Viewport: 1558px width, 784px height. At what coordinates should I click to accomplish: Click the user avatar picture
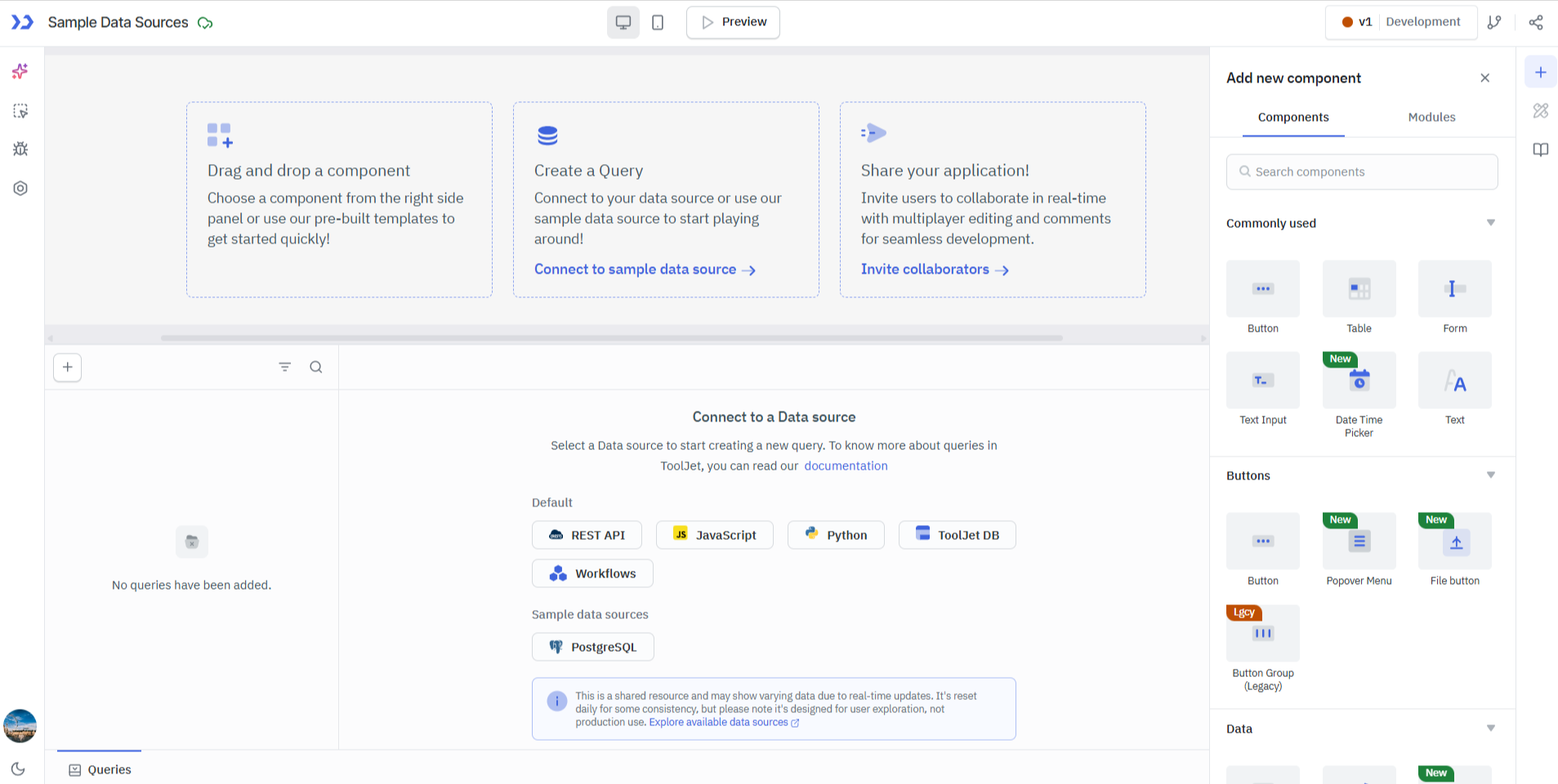tap(20, 726)
